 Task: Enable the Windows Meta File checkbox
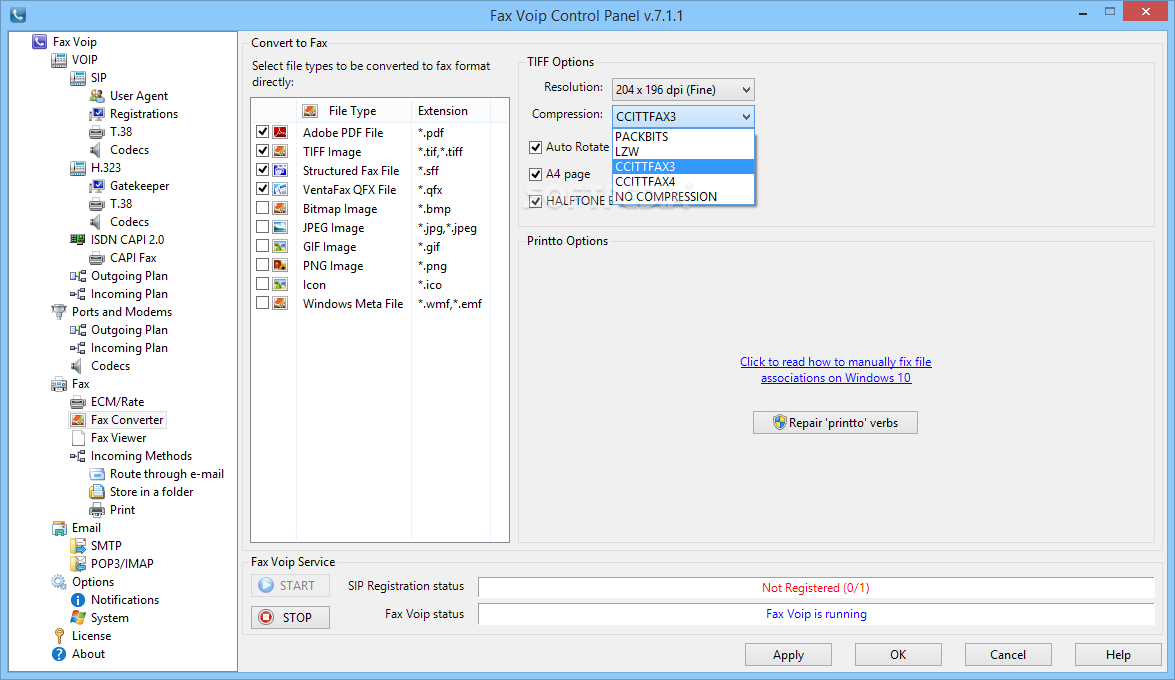pyautogui.click(x=262, y=303)
